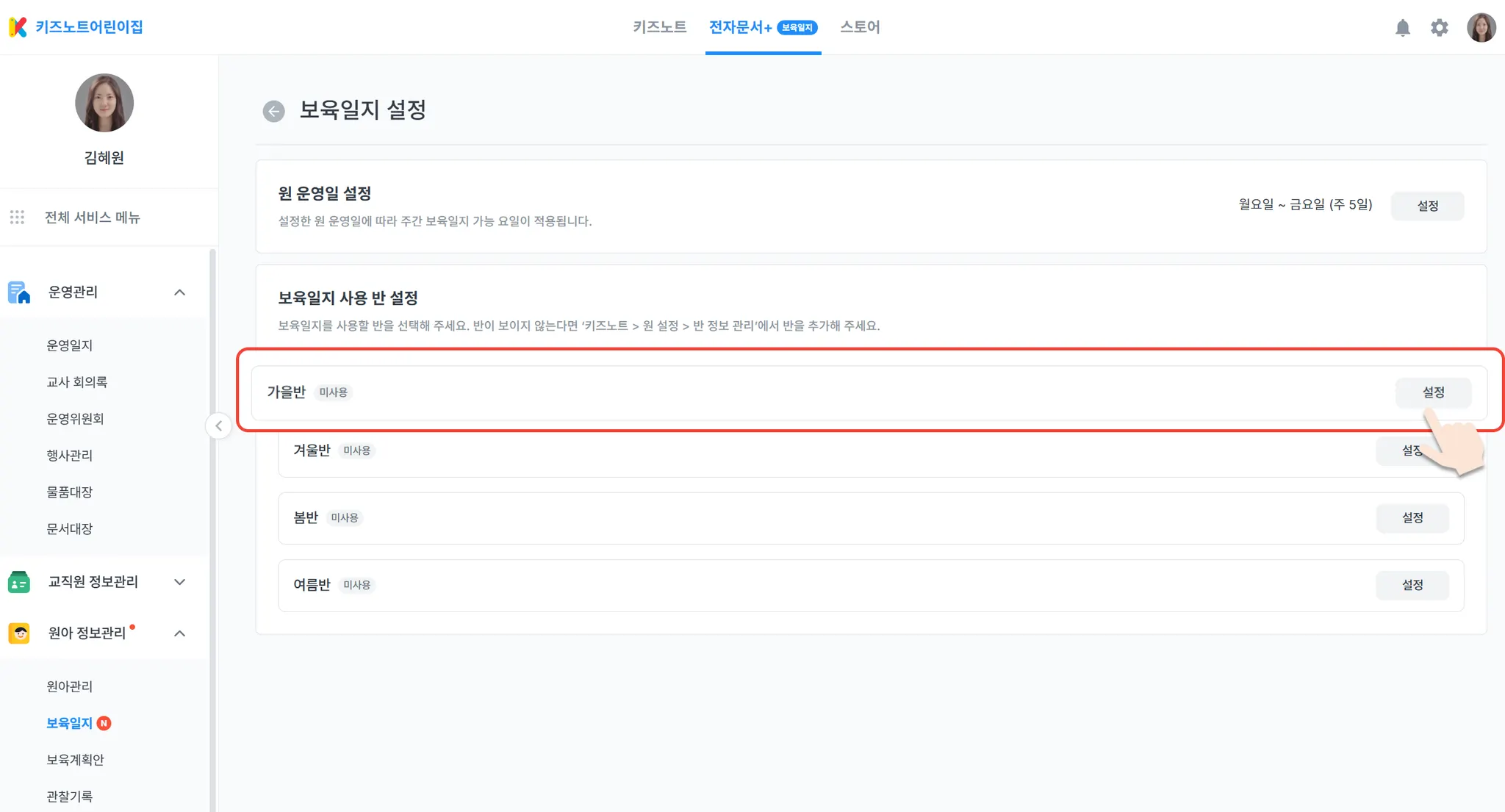Click 설정 button for 여름반
Screen dimensions: 1505x812
(x=1412, y=585)
